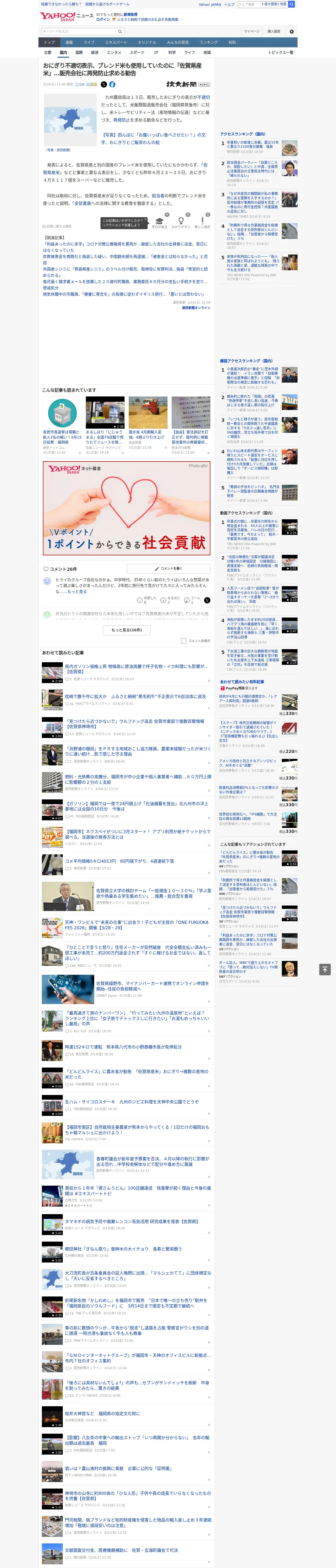
Task: Open 科学 category sub-tab
Action: point(172,52)
